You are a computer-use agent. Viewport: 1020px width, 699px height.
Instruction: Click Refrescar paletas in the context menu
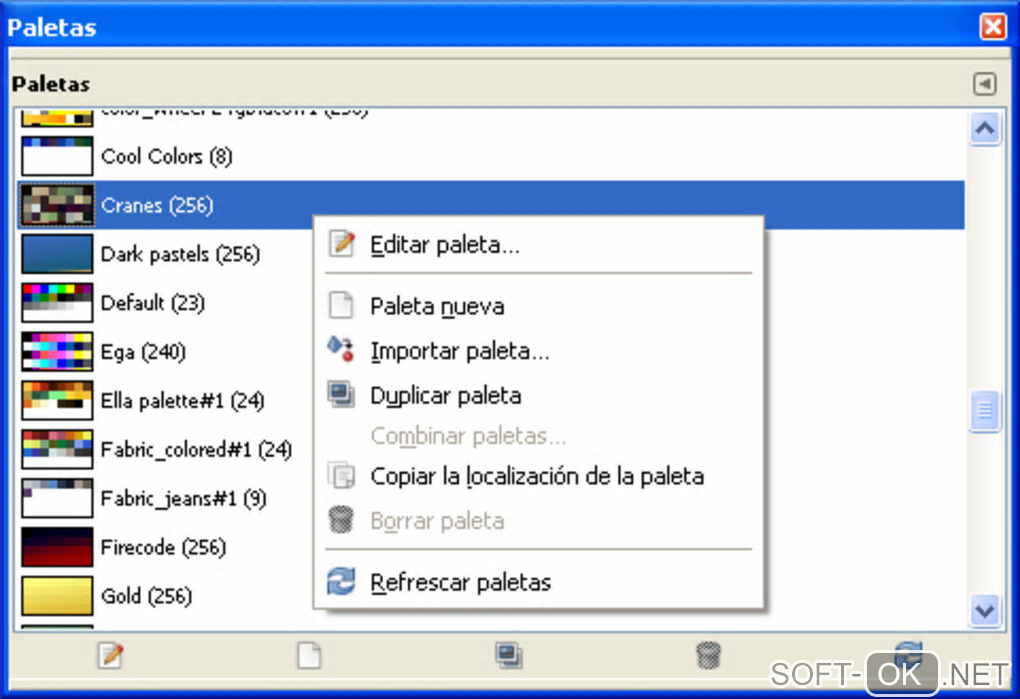[460, 582]
